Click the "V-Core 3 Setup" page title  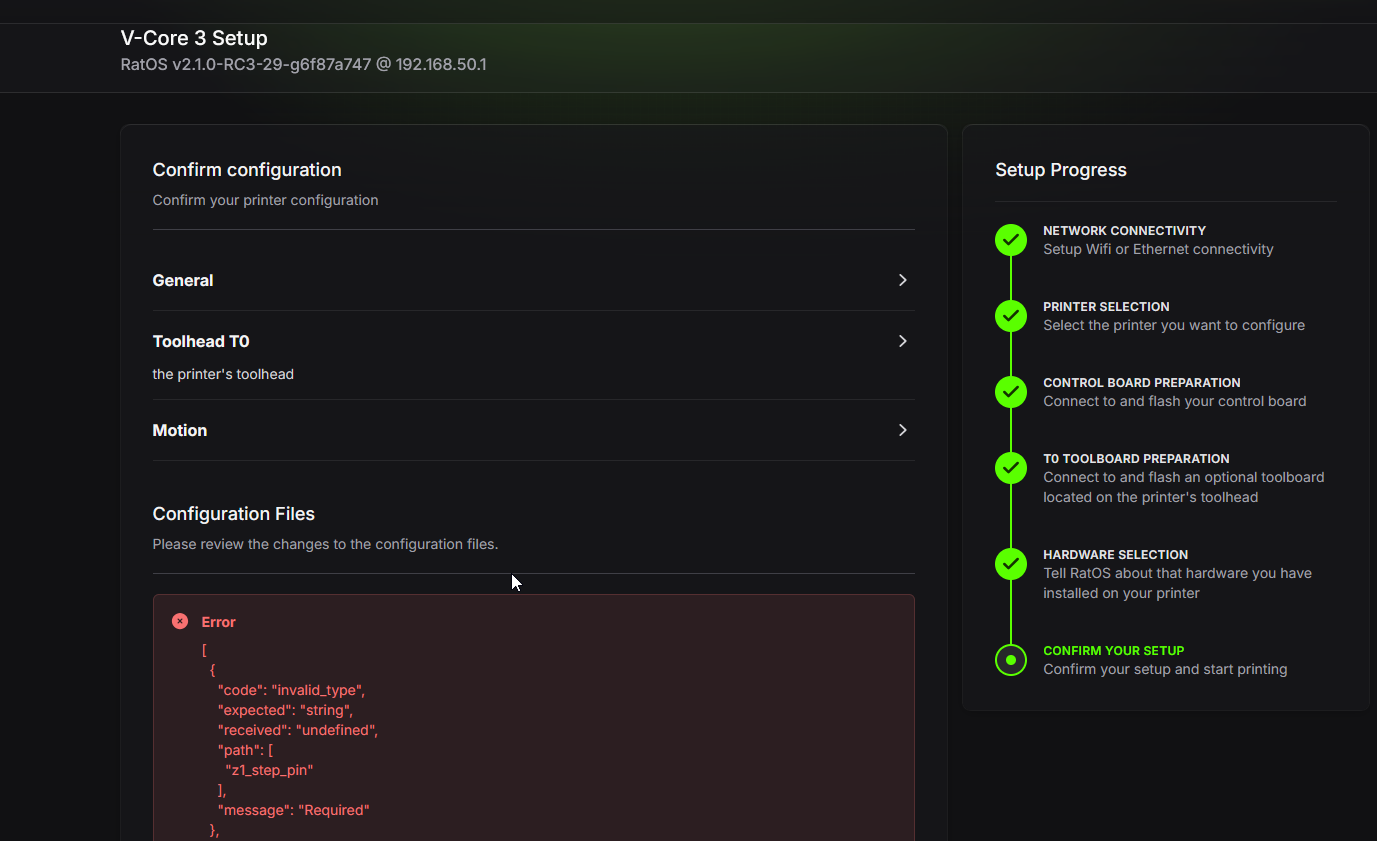[194, 39]
